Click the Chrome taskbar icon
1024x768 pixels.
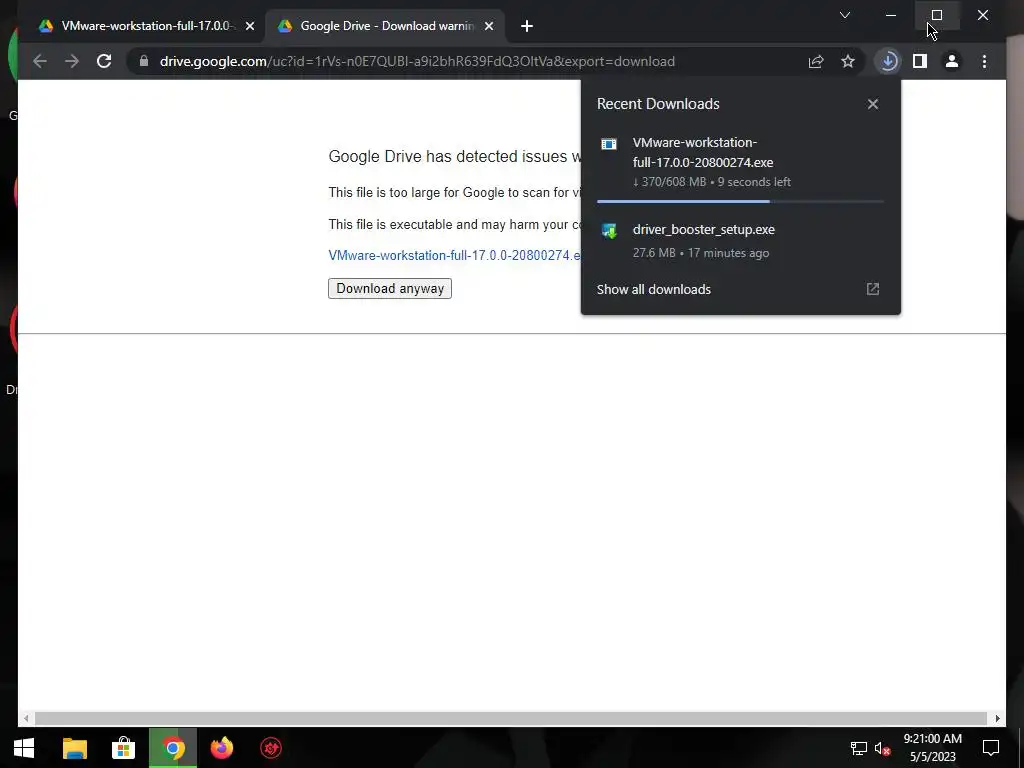(x=173, y=748)
